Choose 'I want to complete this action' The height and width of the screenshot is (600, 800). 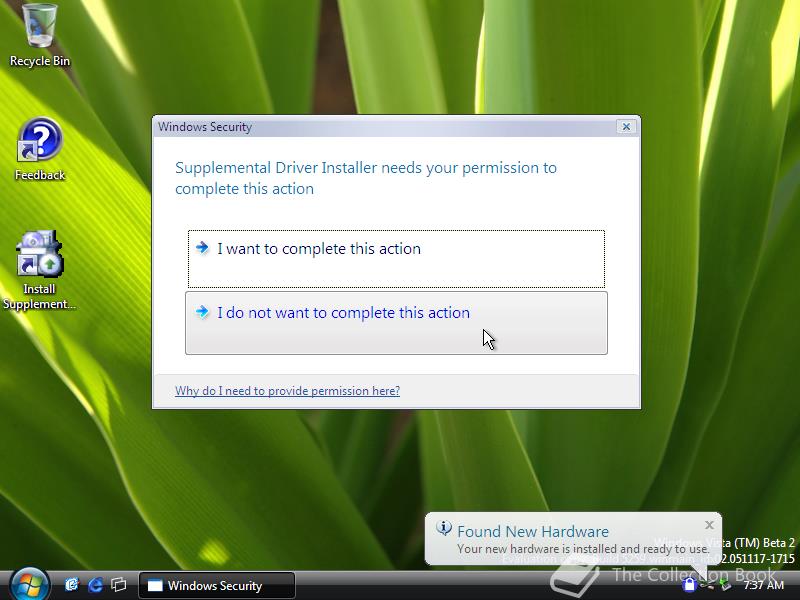[396, 259]
